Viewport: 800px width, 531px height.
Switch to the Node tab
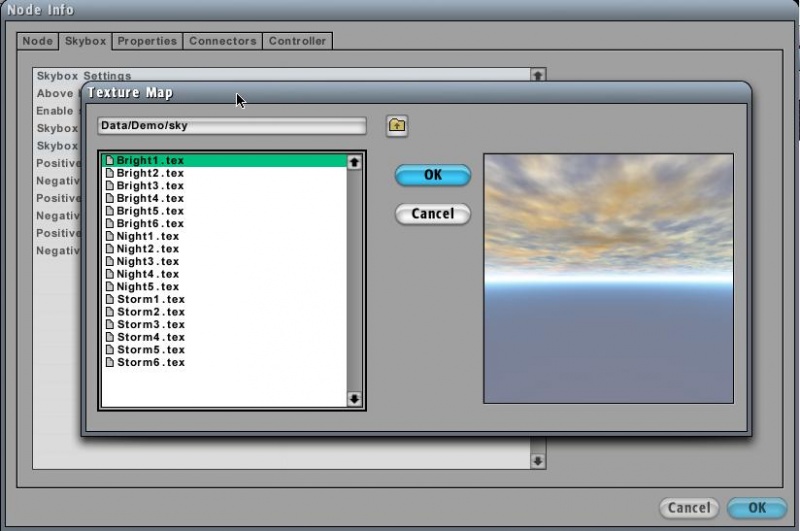pyautogui.click(x=37, y=41)
